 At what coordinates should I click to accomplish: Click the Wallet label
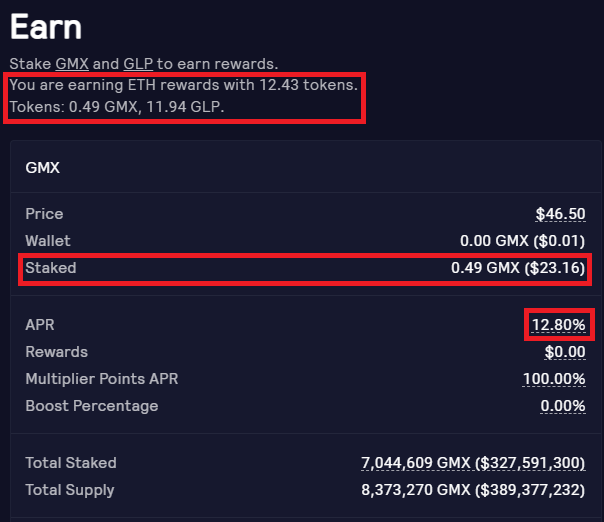coord(48,241)
